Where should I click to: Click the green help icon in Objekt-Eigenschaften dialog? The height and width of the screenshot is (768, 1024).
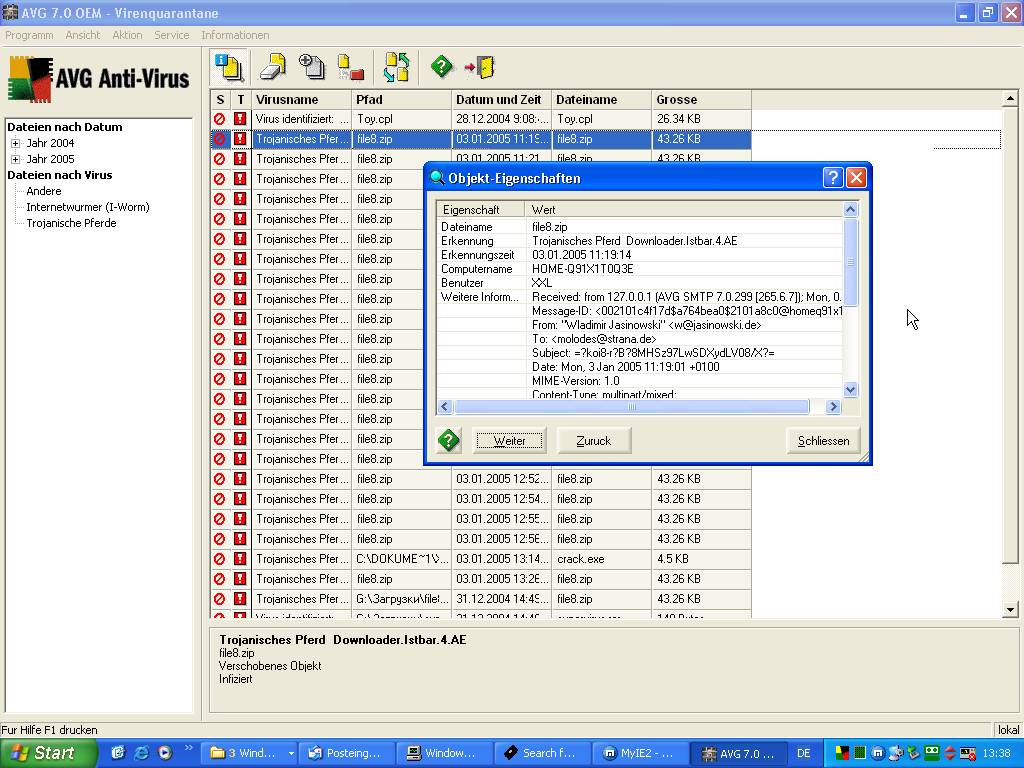pos(449,440)
